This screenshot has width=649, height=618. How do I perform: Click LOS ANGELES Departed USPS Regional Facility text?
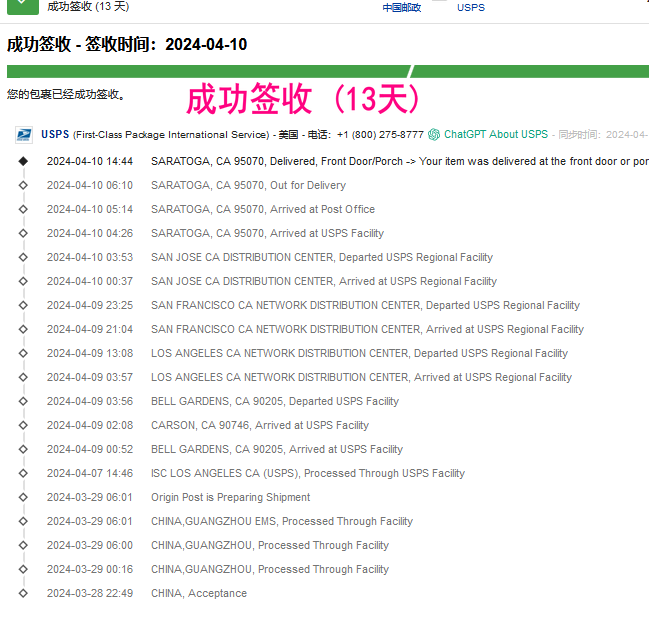click(359, 353)
